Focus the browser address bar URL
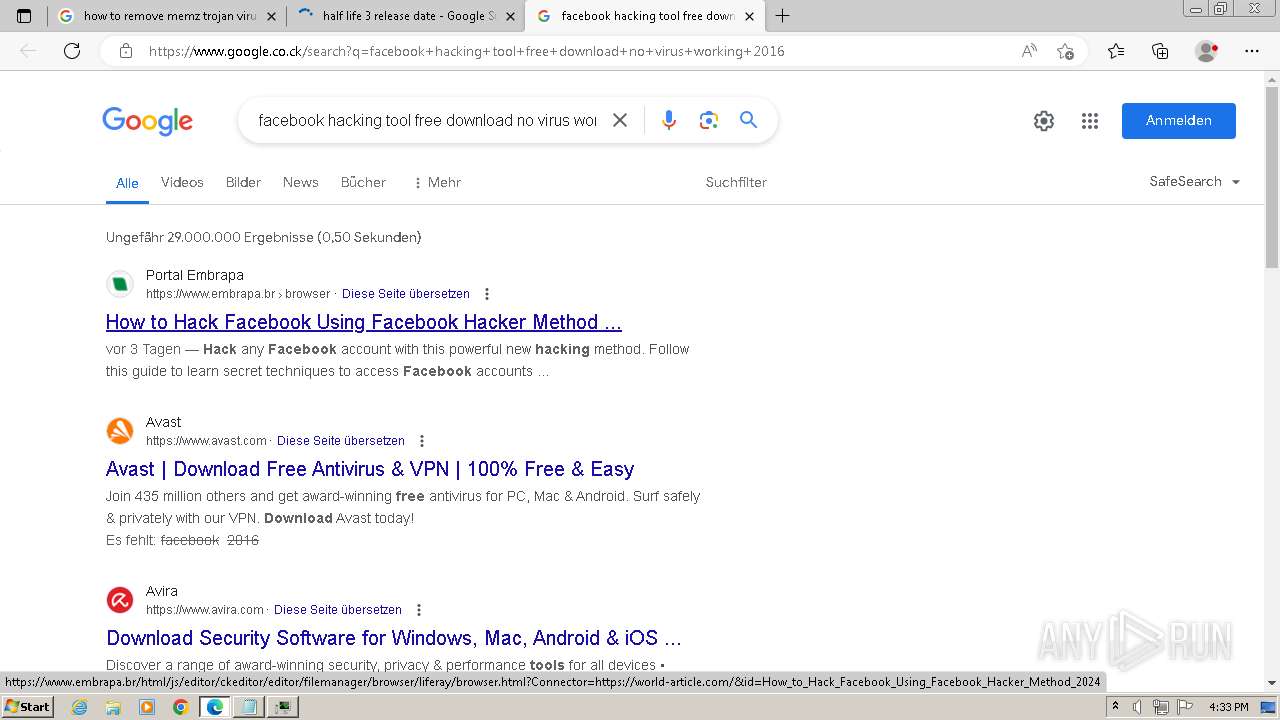Image resolution: width=1280 pixels, height=720 pixels. [x=466, y=51]
